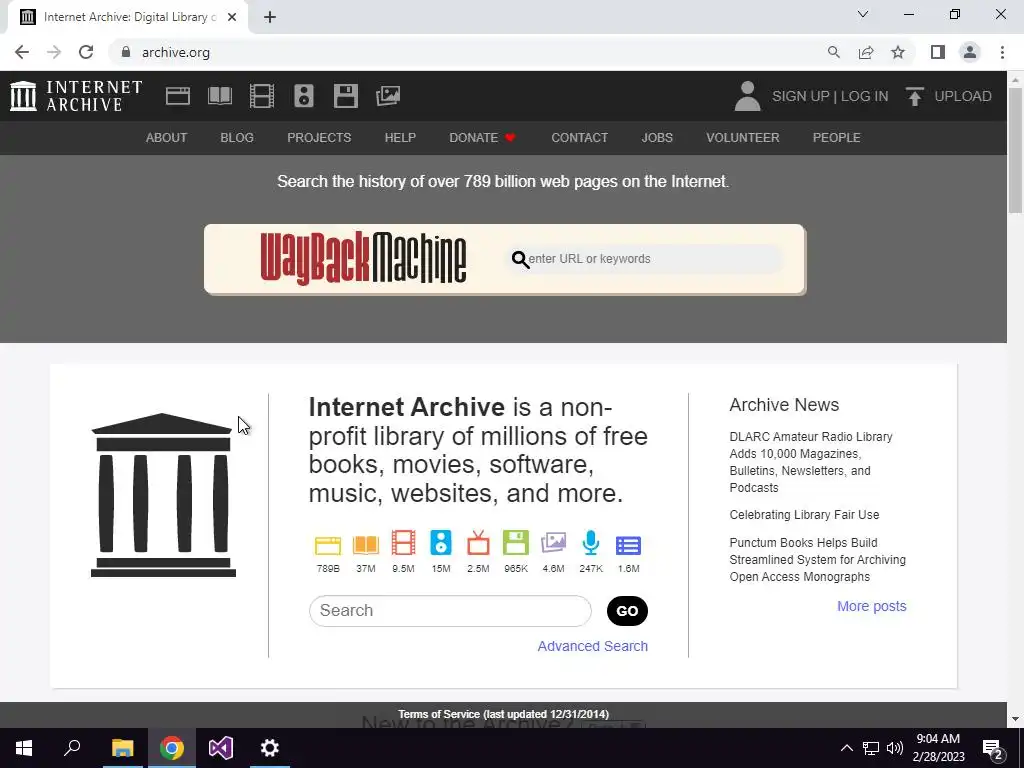Open the Audio speaker icon in top bar
The height and width of the screenshot is (768, 1024).
pyautogui.click(x=304, y=96)
